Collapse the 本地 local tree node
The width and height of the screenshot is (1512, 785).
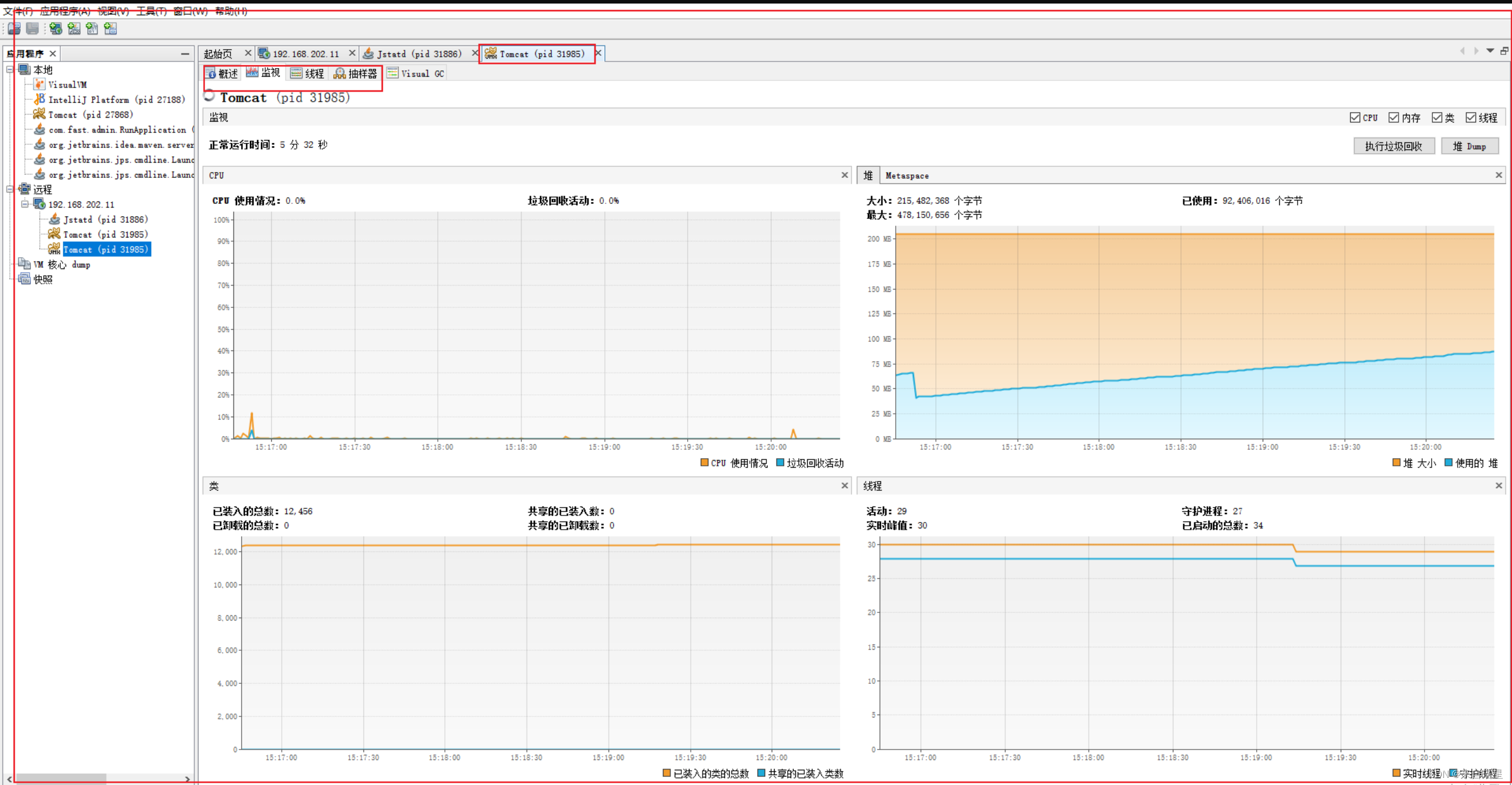[x=10, y=70]
